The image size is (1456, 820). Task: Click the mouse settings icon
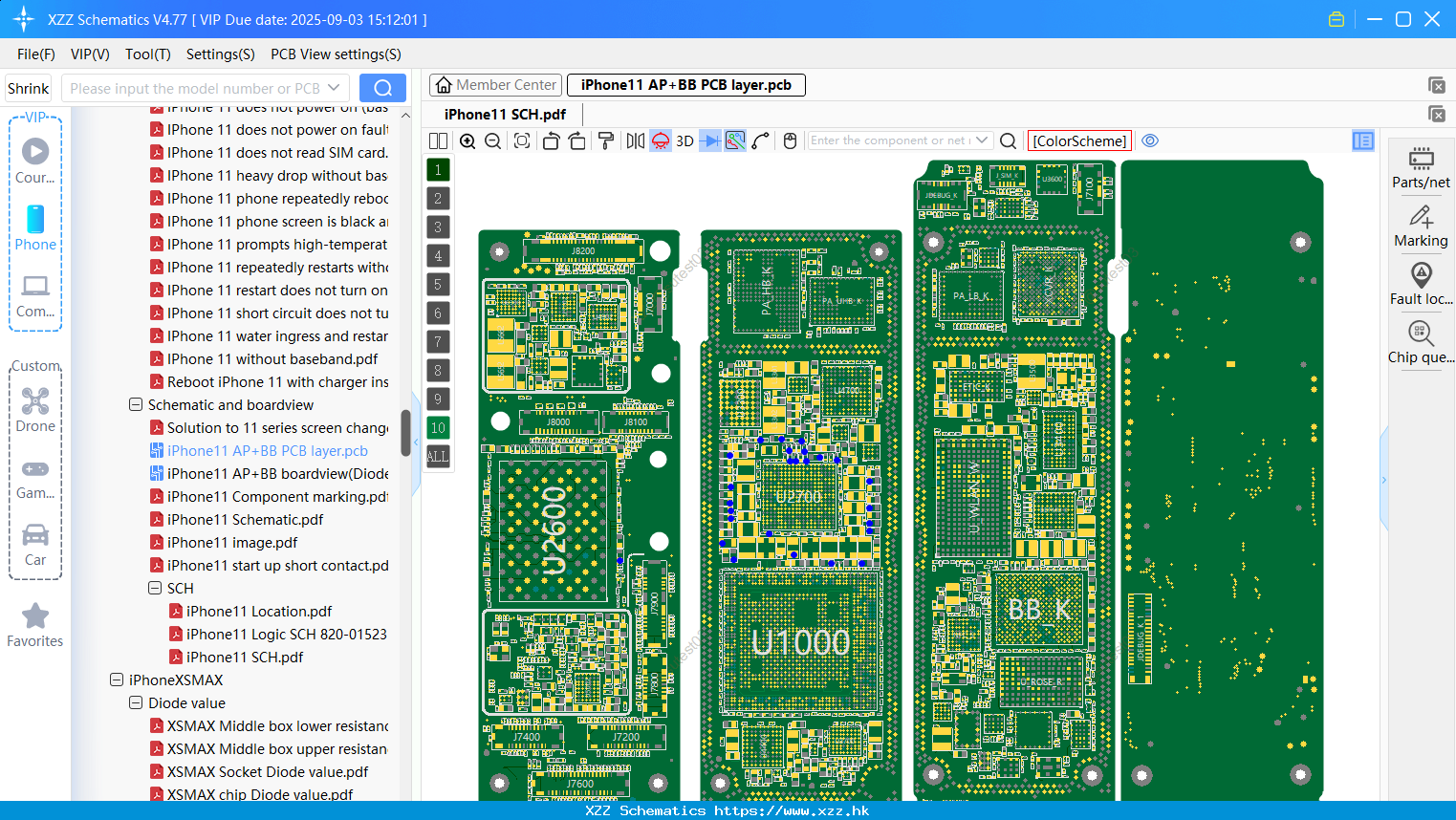[x=790, y=140]
